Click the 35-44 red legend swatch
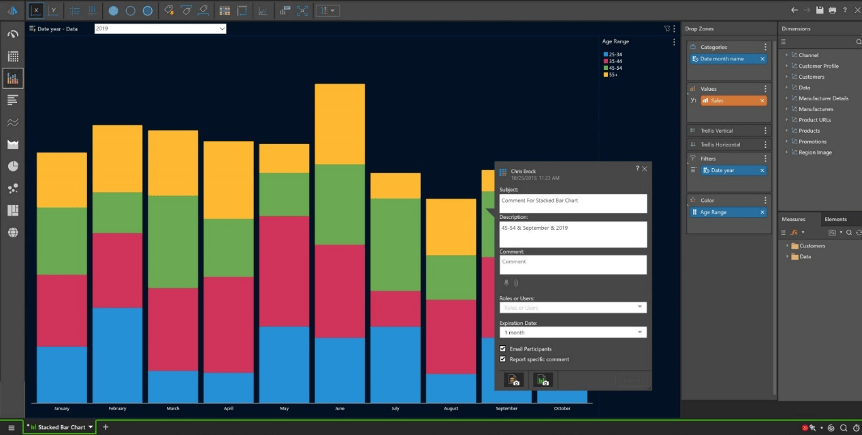 [x=605, y=61]
